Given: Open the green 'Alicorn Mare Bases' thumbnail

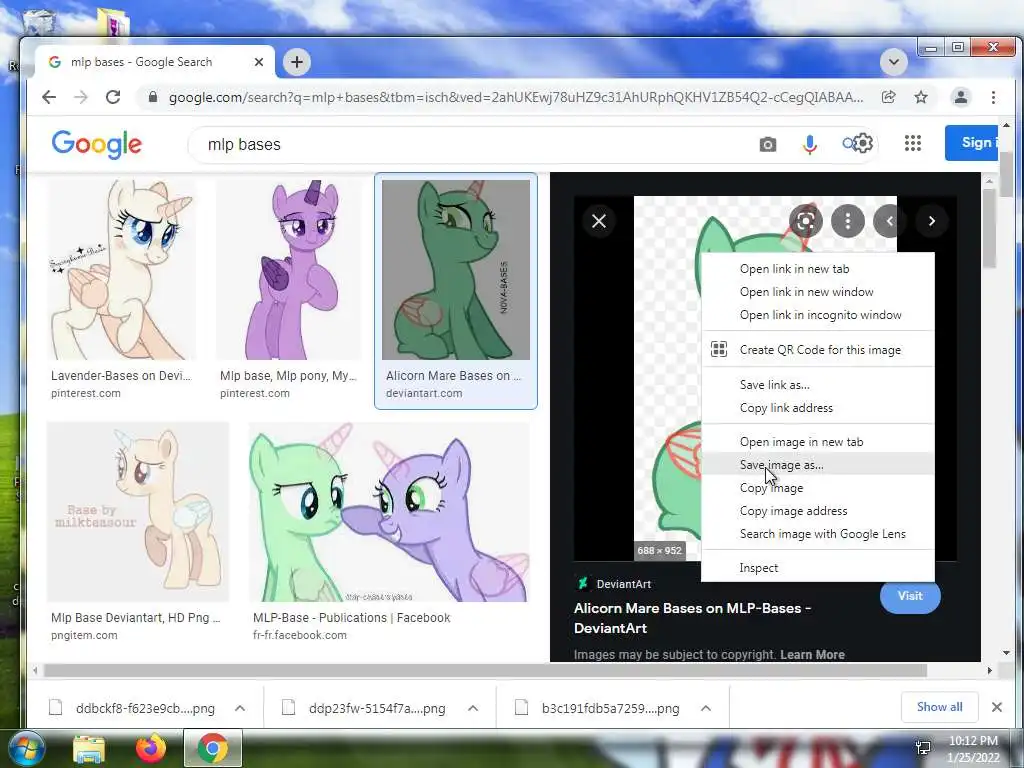Looking at the screenshot, I should [456, 270].
